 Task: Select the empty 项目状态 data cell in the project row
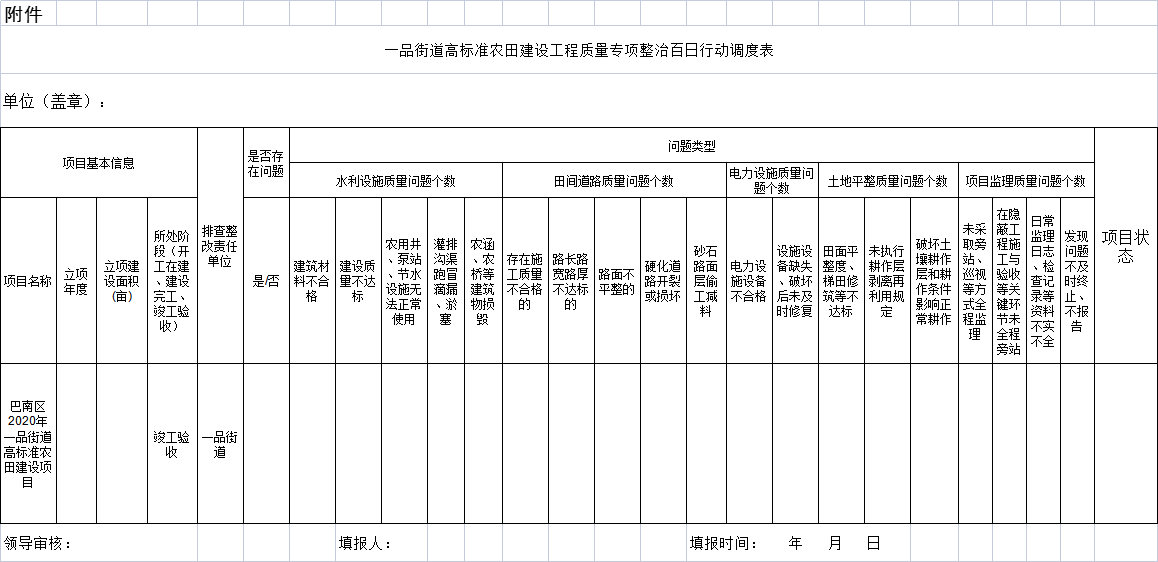[1126, 444]
